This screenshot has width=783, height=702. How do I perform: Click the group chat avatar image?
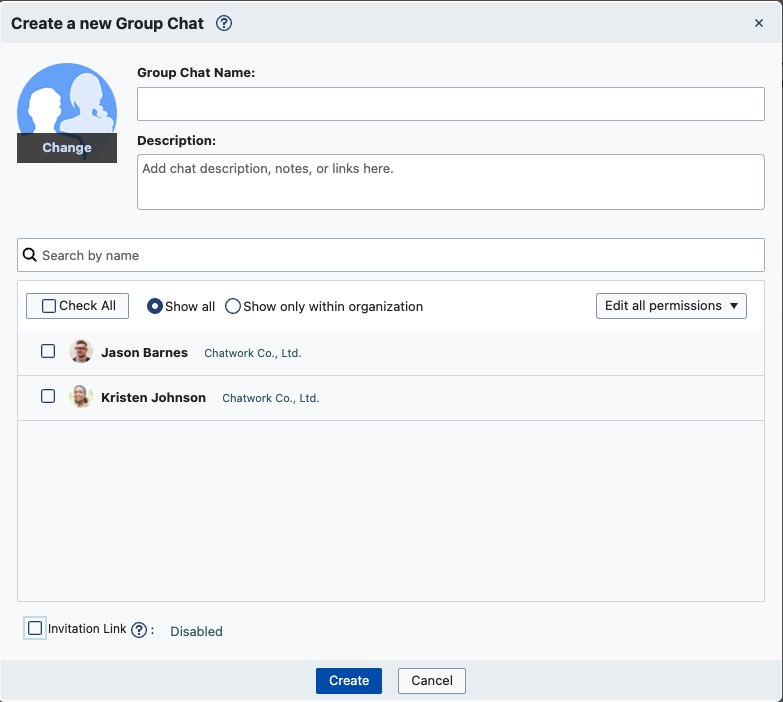(x=67, y=100)
